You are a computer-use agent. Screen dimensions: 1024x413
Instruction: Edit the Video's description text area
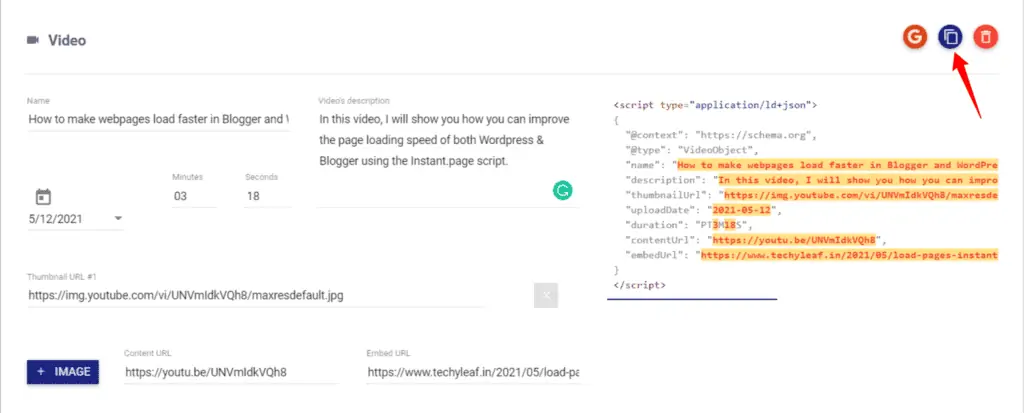pyautogui.click(x=447, y=156)
